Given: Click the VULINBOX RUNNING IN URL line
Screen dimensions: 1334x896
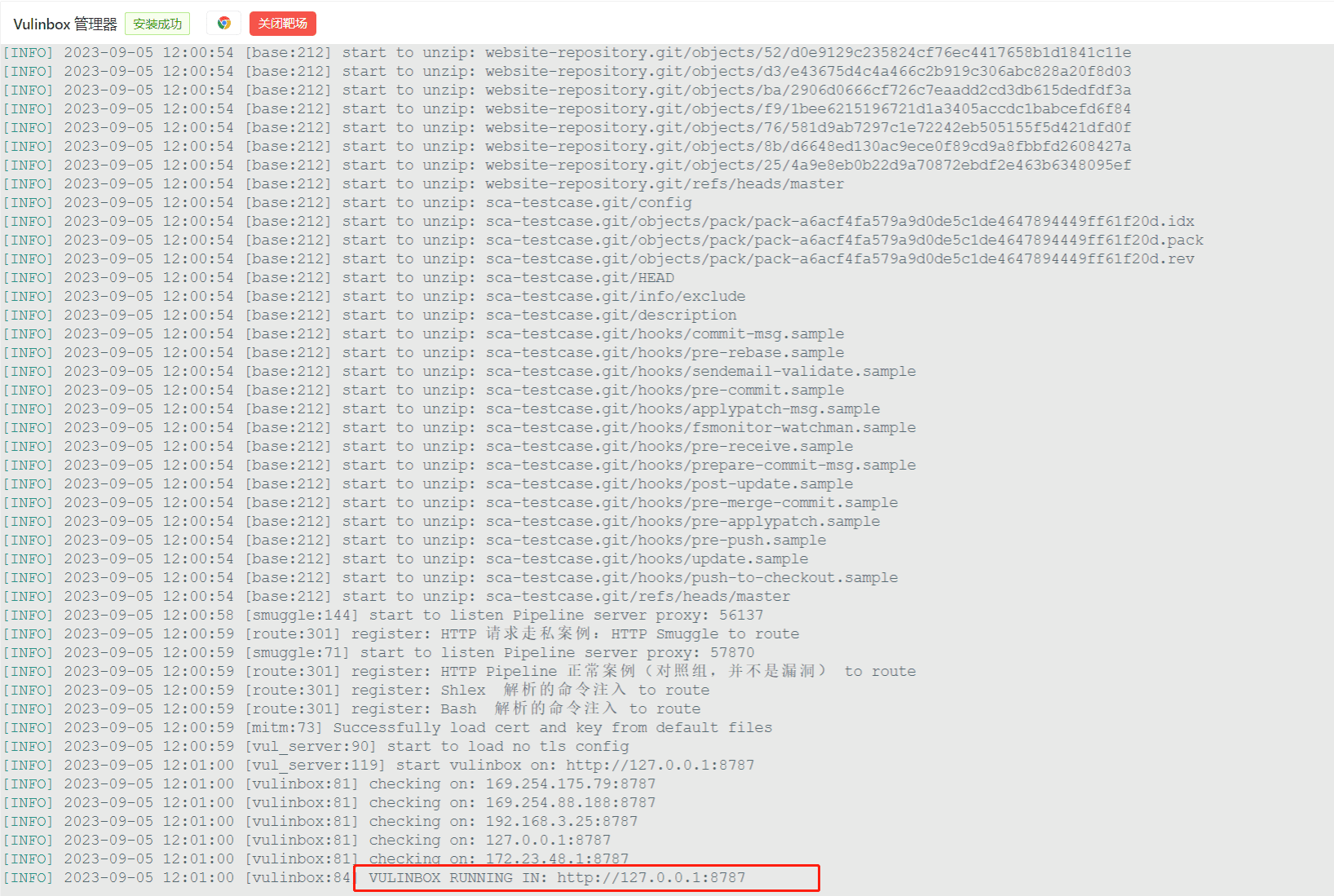Looking at the screenshot, I should pos(557,878).
